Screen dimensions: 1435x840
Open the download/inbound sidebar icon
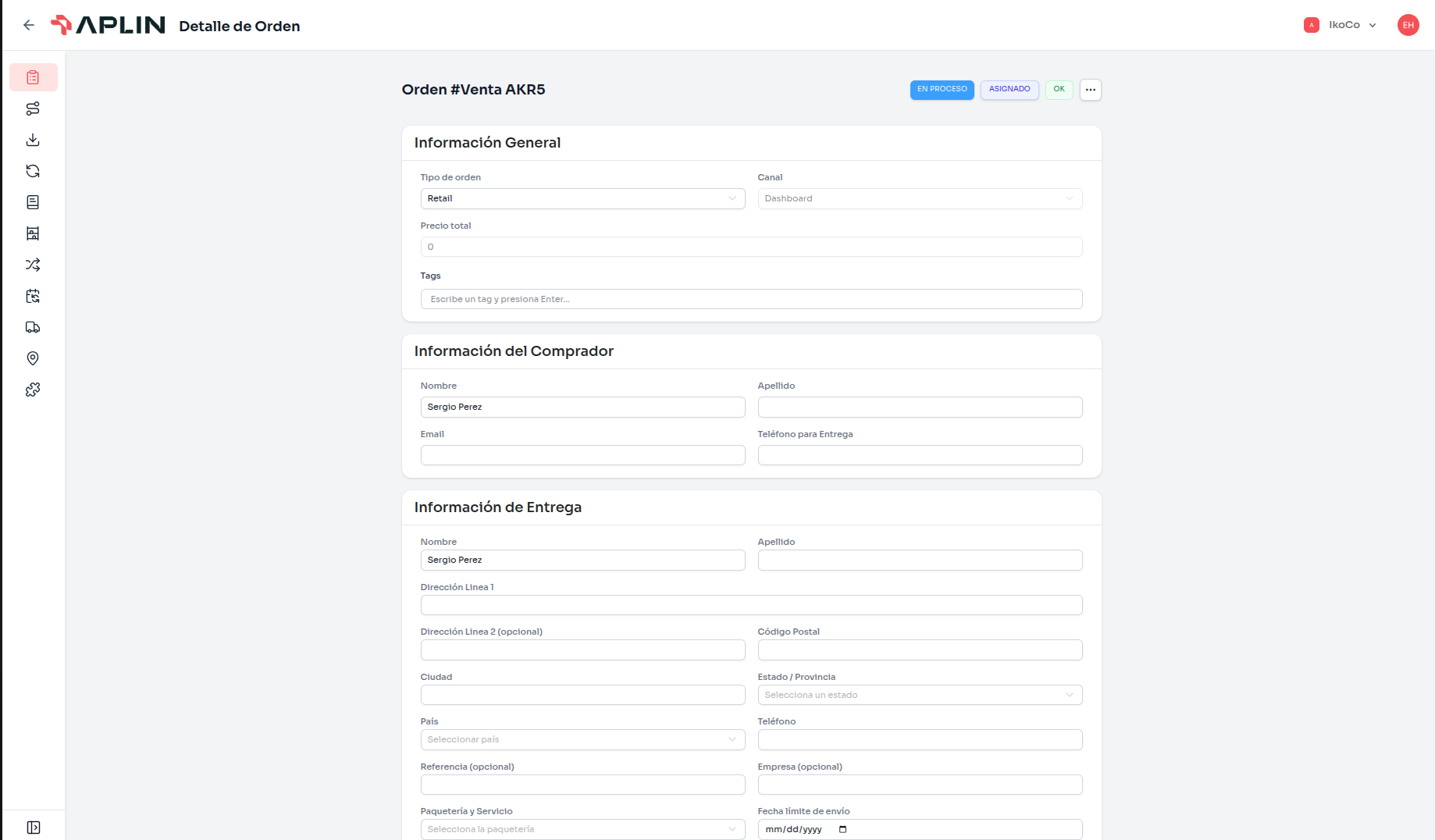[x=33, y=140]
